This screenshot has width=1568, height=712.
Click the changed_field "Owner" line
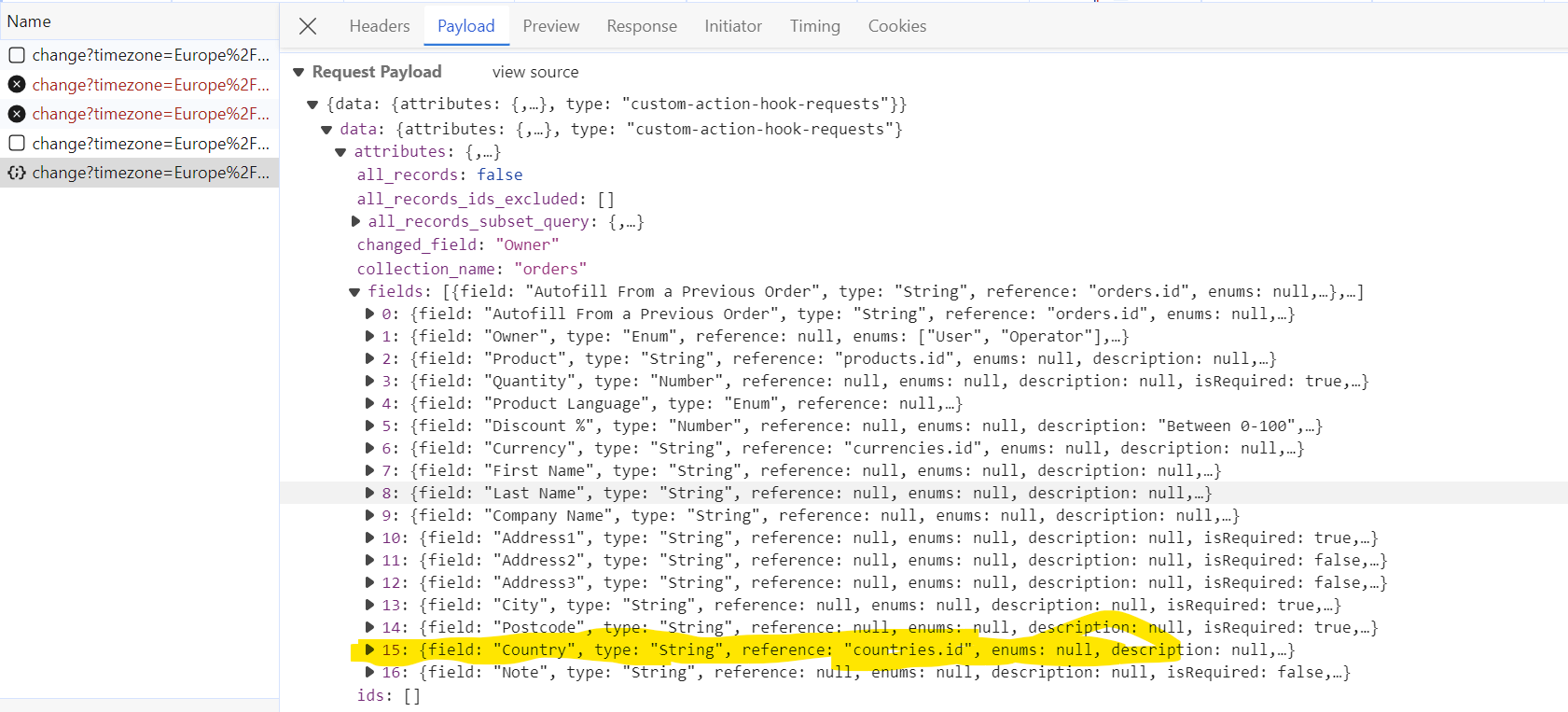click(458, 244)
